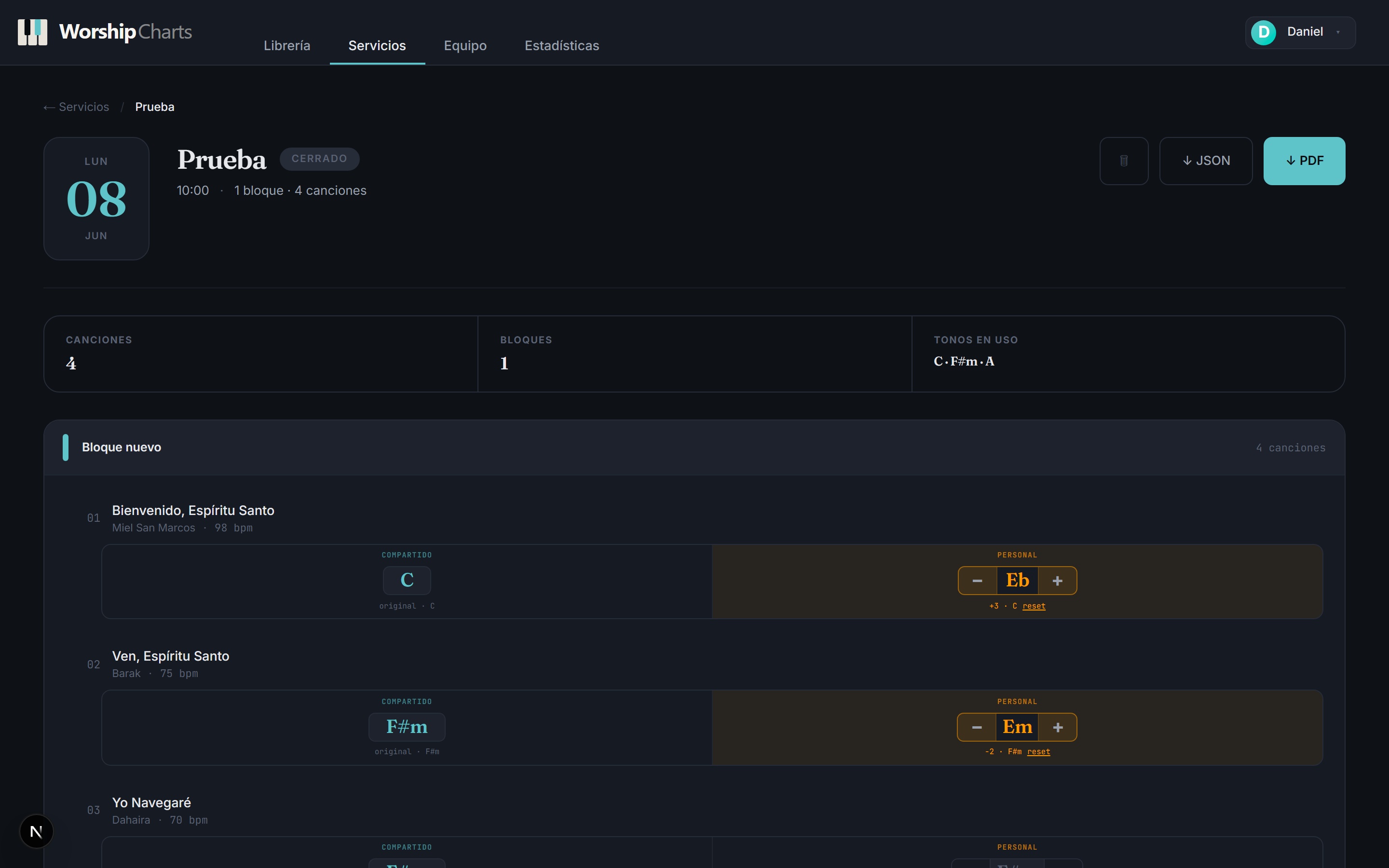Lower personal key for Bienvenido, Espíritu Santo

pyautogui.click(x=978, y=581)
